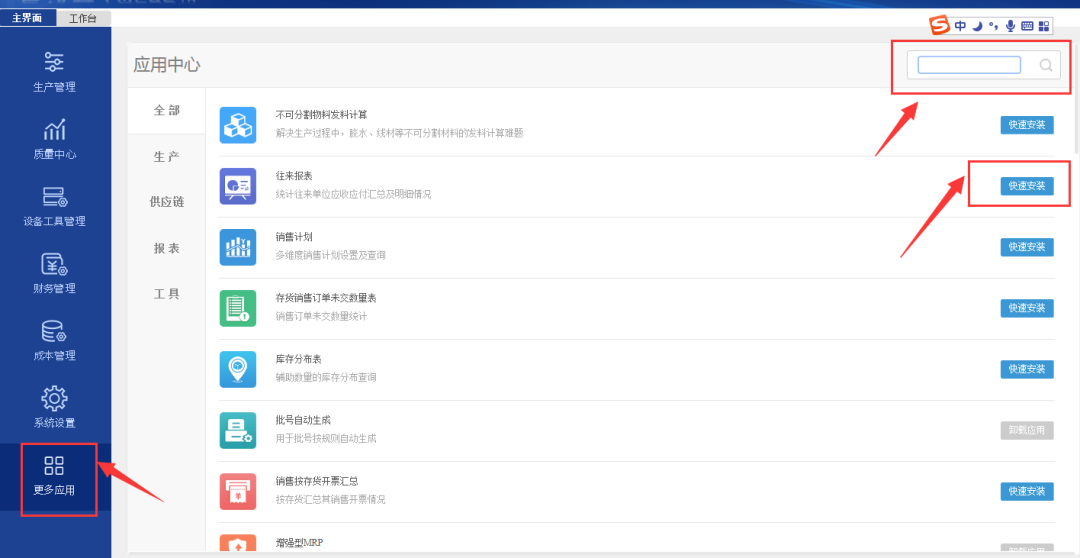Viewport: 1080px width, 558px height.
Task: Click the Sogou input method S icon
Action: 939,26
